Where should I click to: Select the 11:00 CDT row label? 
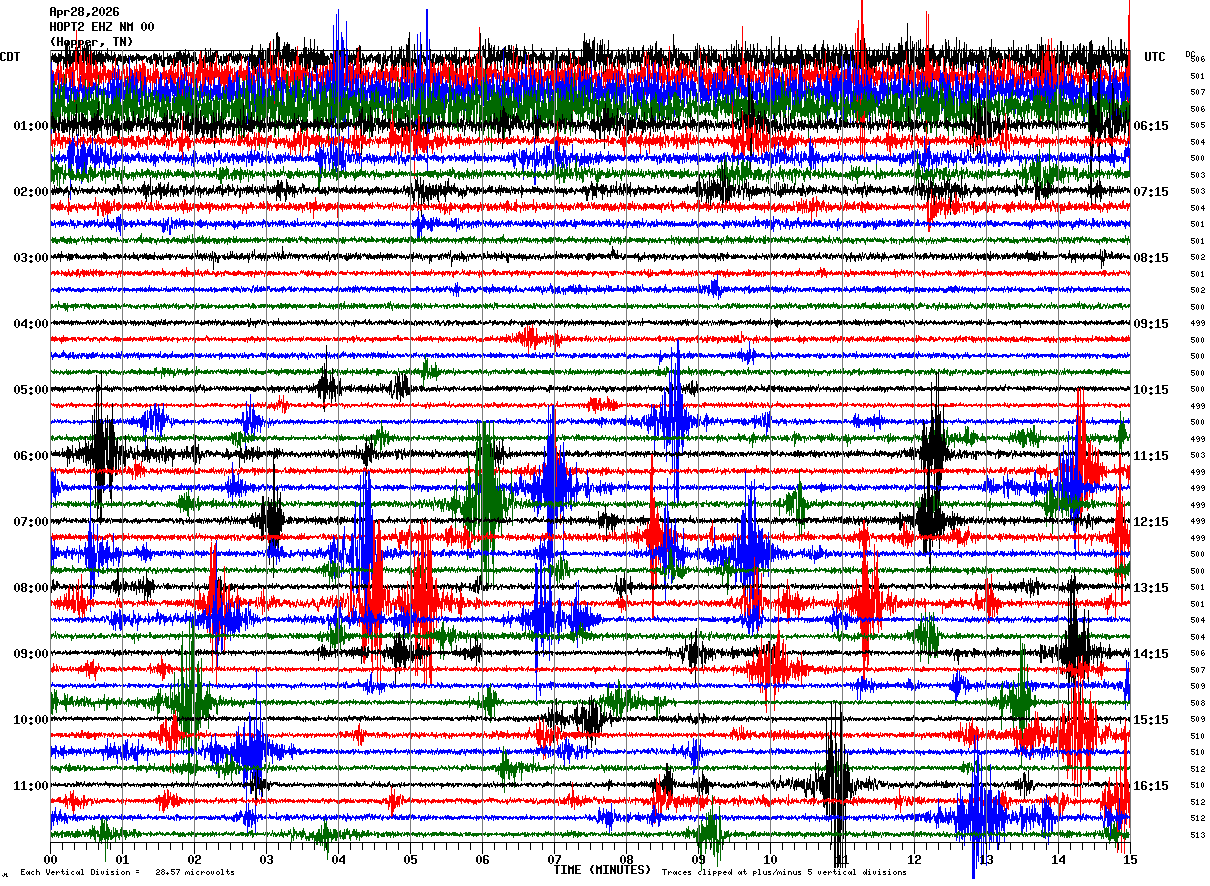tap(31, 786)
